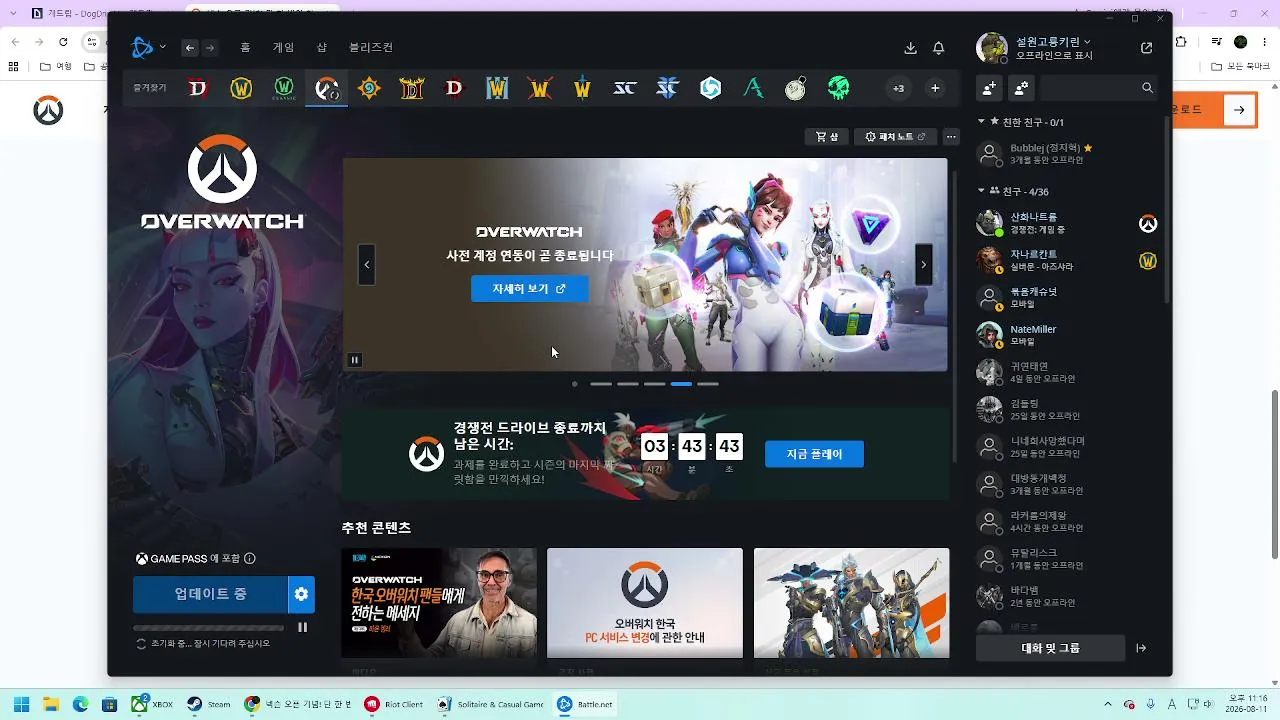Image resolution: width=1280 pixels, height=720 pixels.
Task: Select WoW Classic icon in favorites
Action: click(x=284, y=88)
